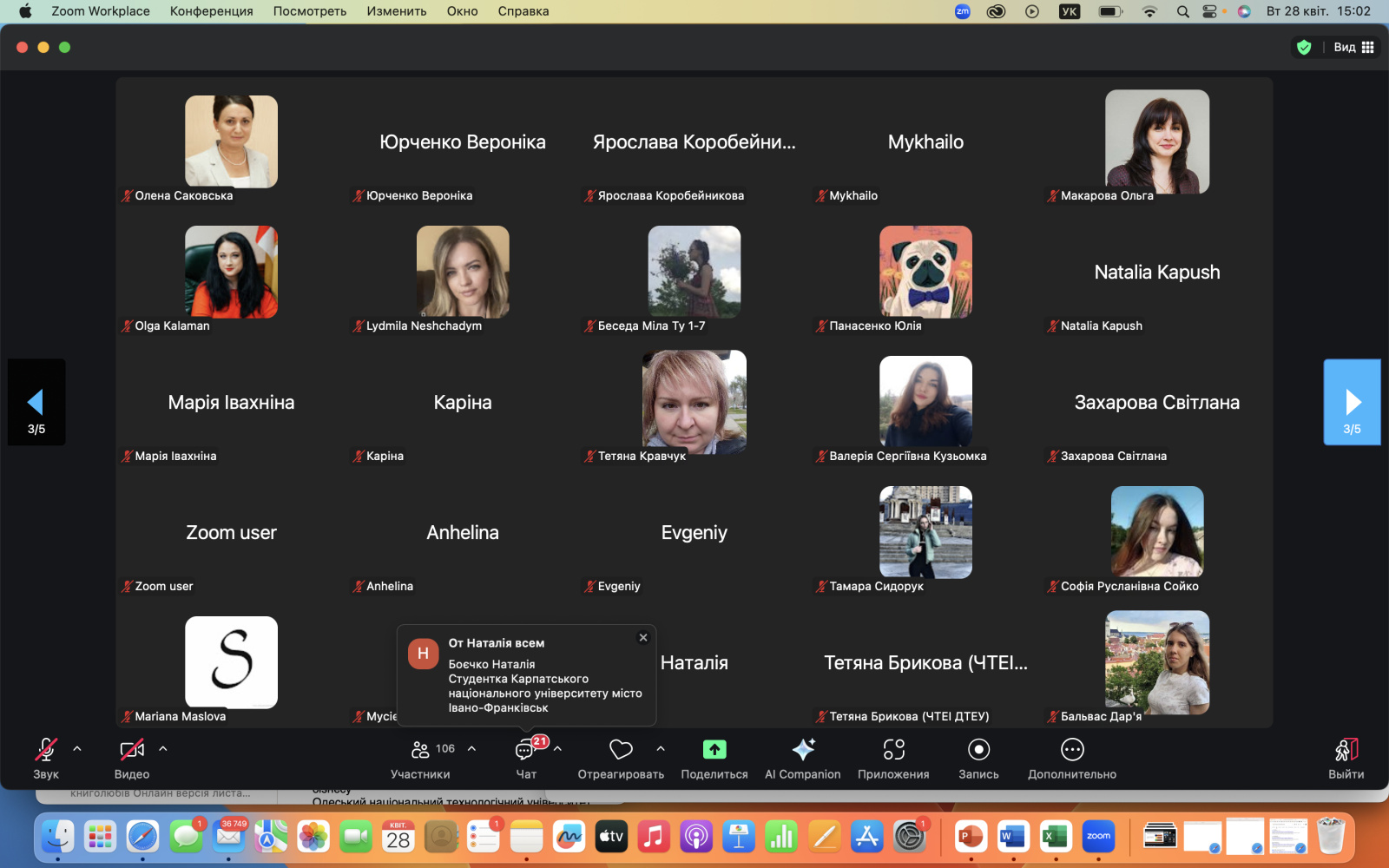Expand audio options arrow next to microphone

[x=77, y=748]
